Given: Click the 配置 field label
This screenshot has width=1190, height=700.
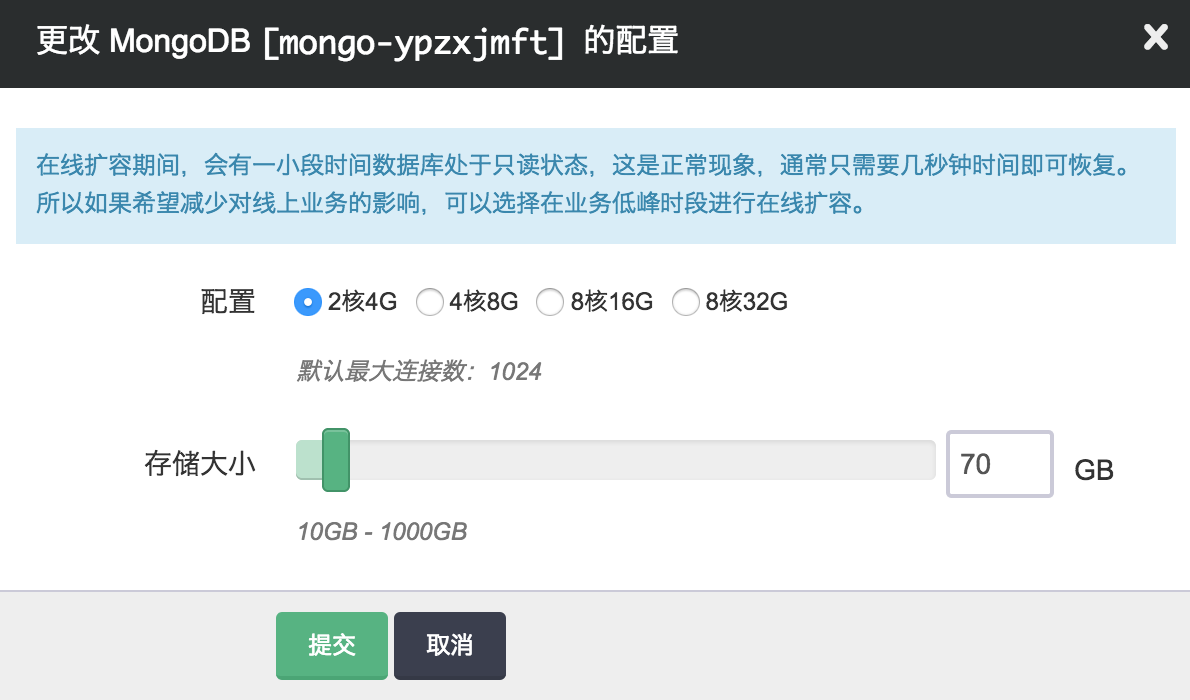Looking at the screenshot, I should (x=228, y=302).
